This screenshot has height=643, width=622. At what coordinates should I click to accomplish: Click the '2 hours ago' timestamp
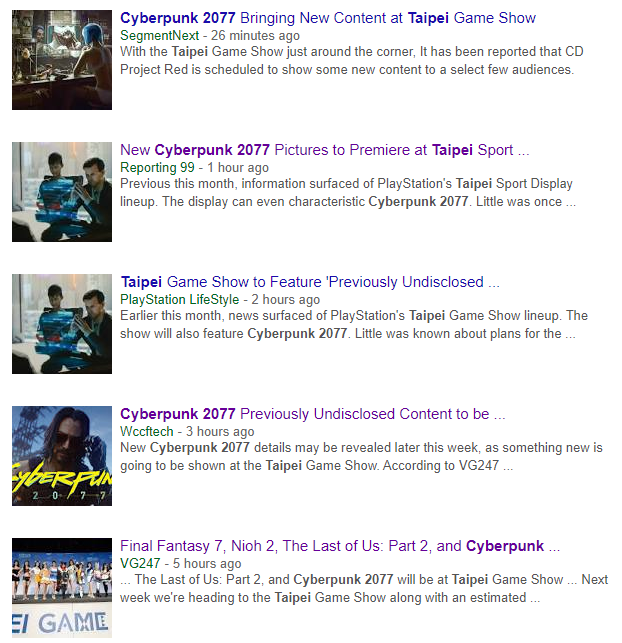(285, 300)
